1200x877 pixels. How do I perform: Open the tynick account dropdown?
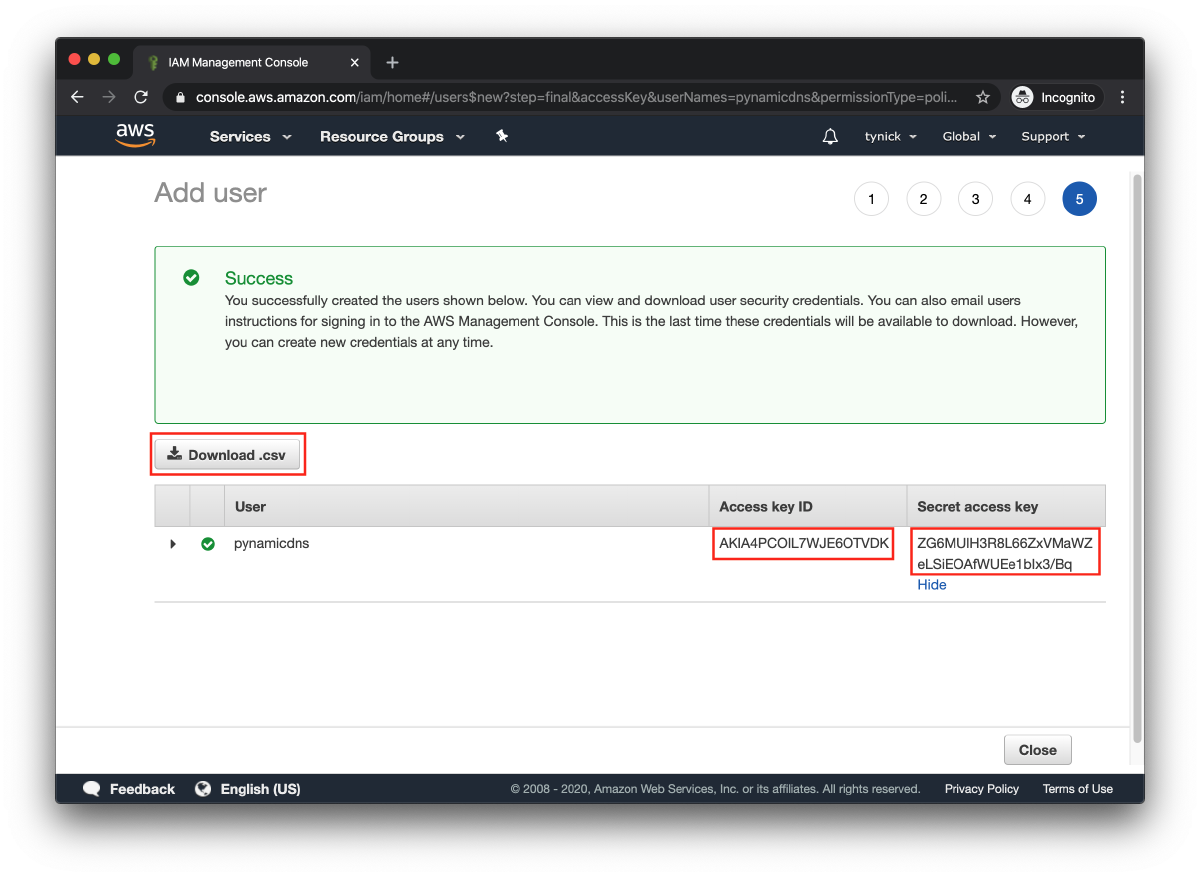click(890, 136)
